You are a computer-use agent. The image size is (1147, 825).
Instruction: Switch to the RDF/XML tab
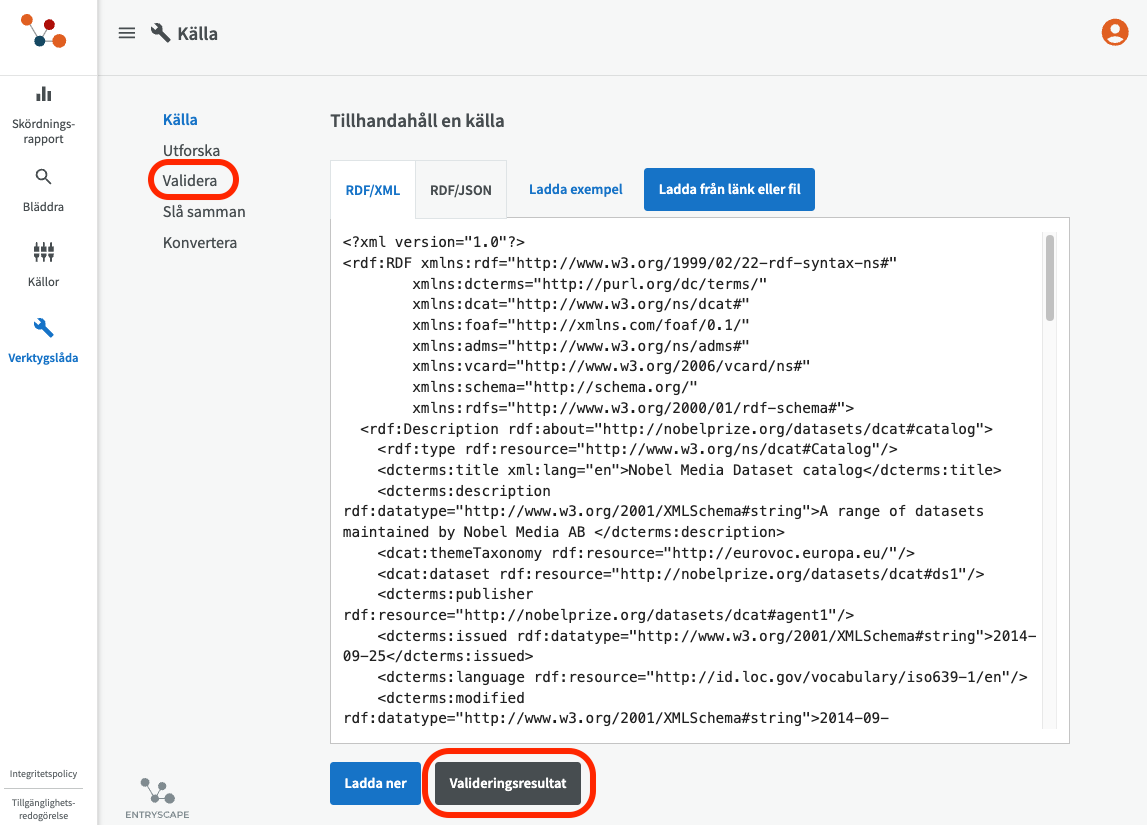coord(372,190)
